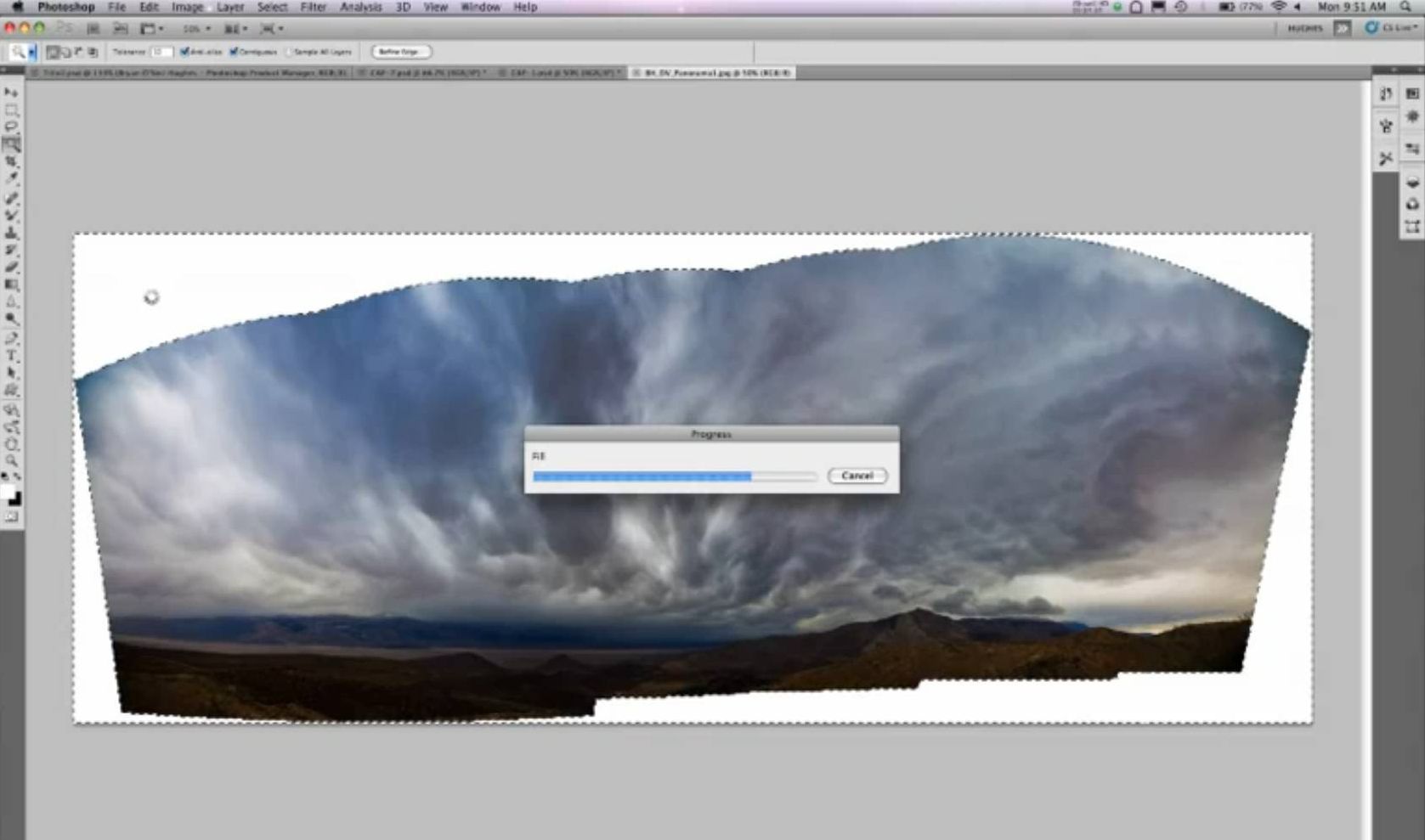Choose the Type tool
This screenshot has height=840, width=1425.
pos(12,356)
